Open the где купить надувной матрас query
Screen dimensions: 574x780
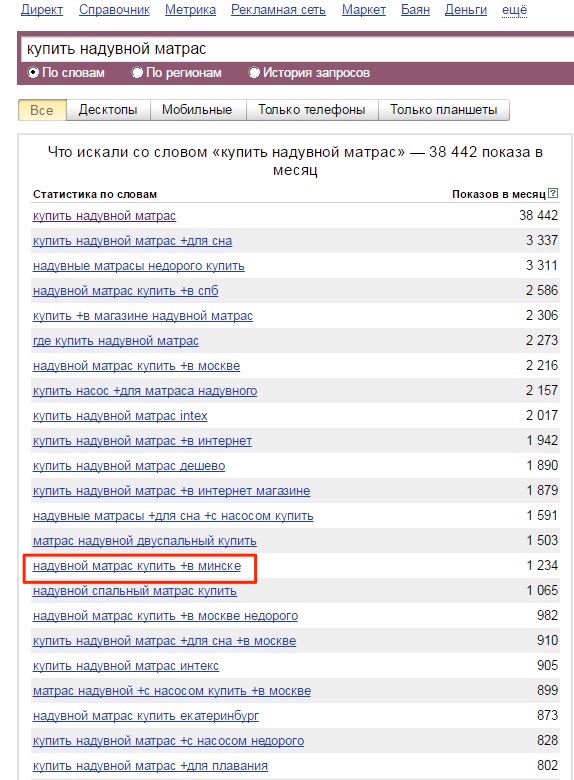115,341
